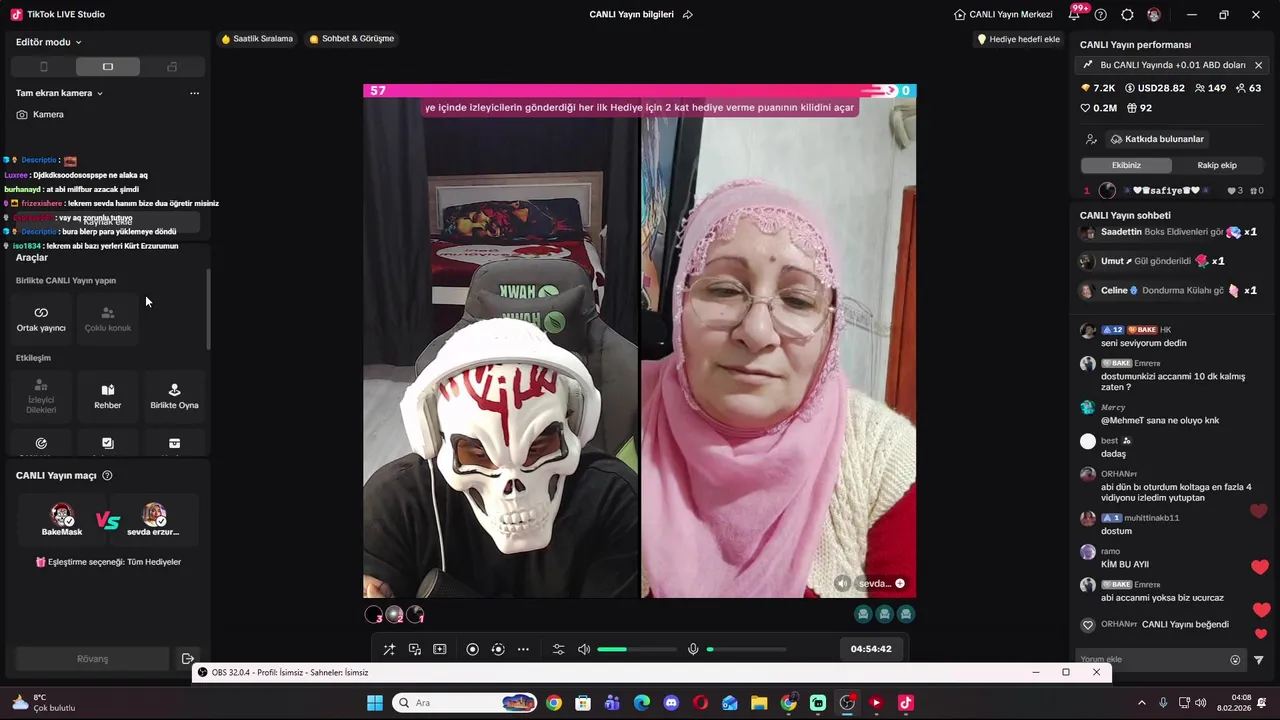Open Editör modu dropdown
The width and height of the screenshot is (1280, 720).
49,42
